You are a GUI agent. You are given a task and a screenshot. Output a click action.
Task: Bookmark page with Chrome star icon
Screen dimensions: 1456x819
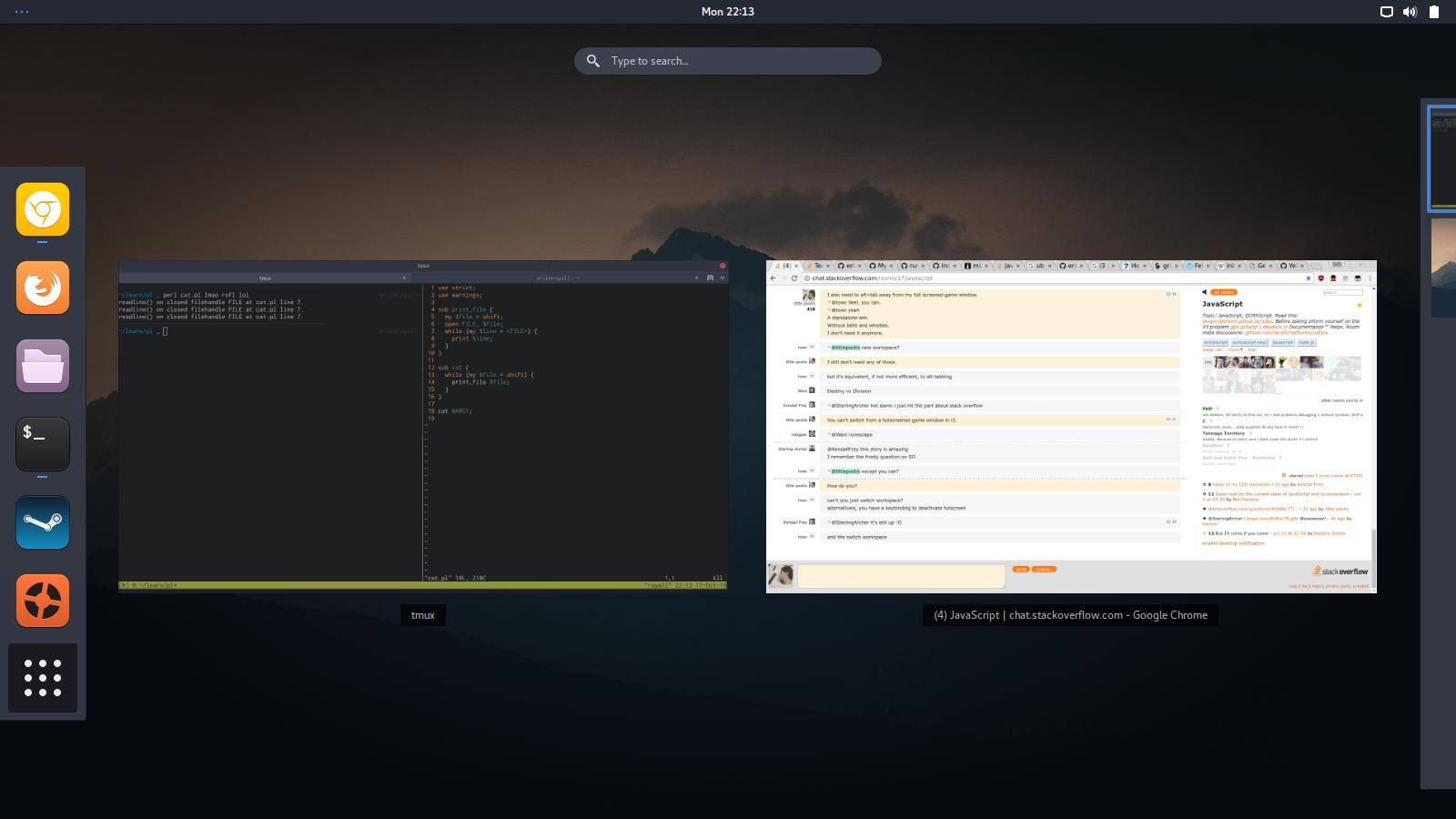point(1309,278)
